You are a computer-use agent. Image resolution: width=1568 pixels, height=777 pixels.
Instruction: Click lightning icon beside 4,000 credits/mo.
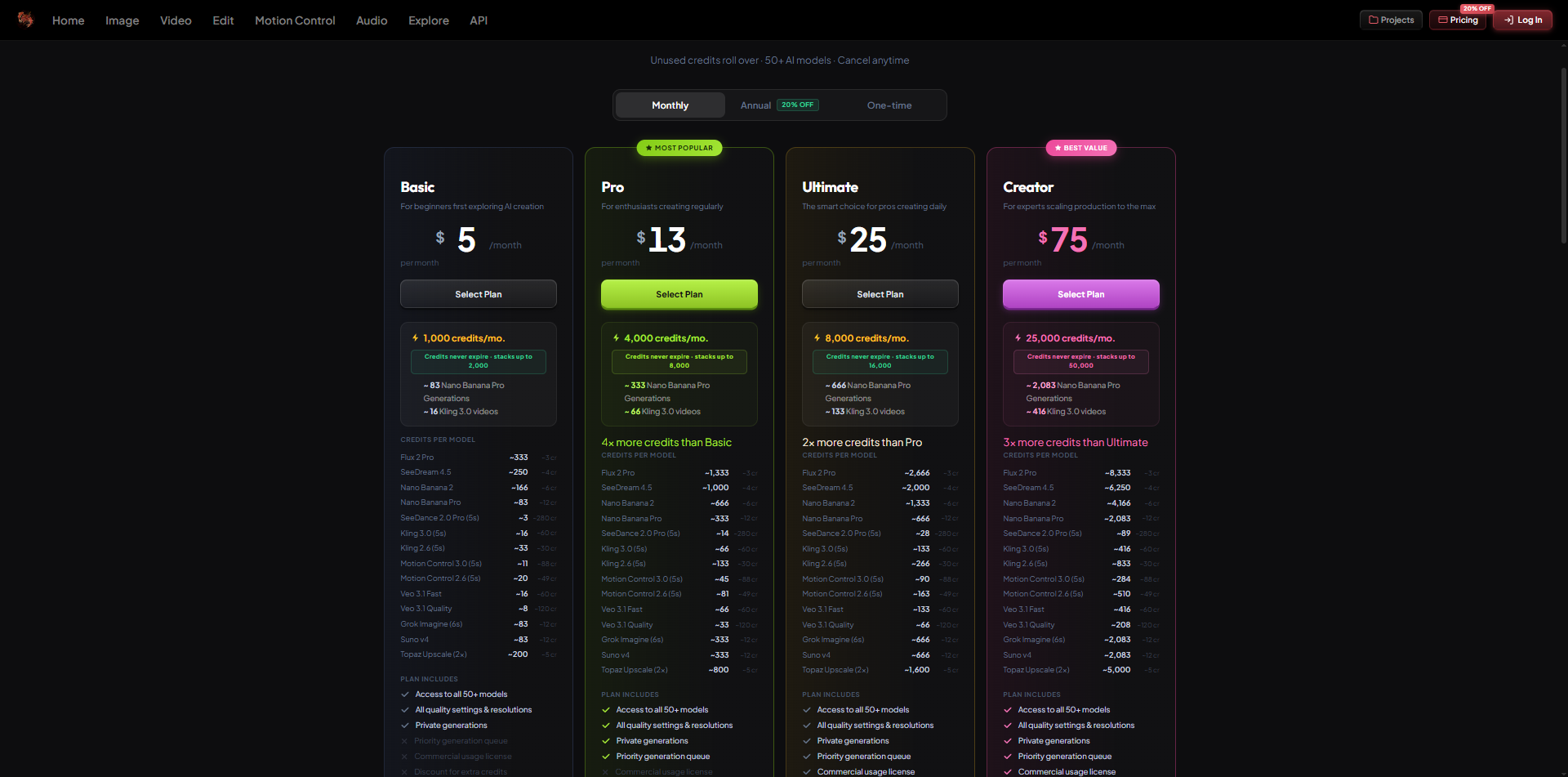point(616,338)
